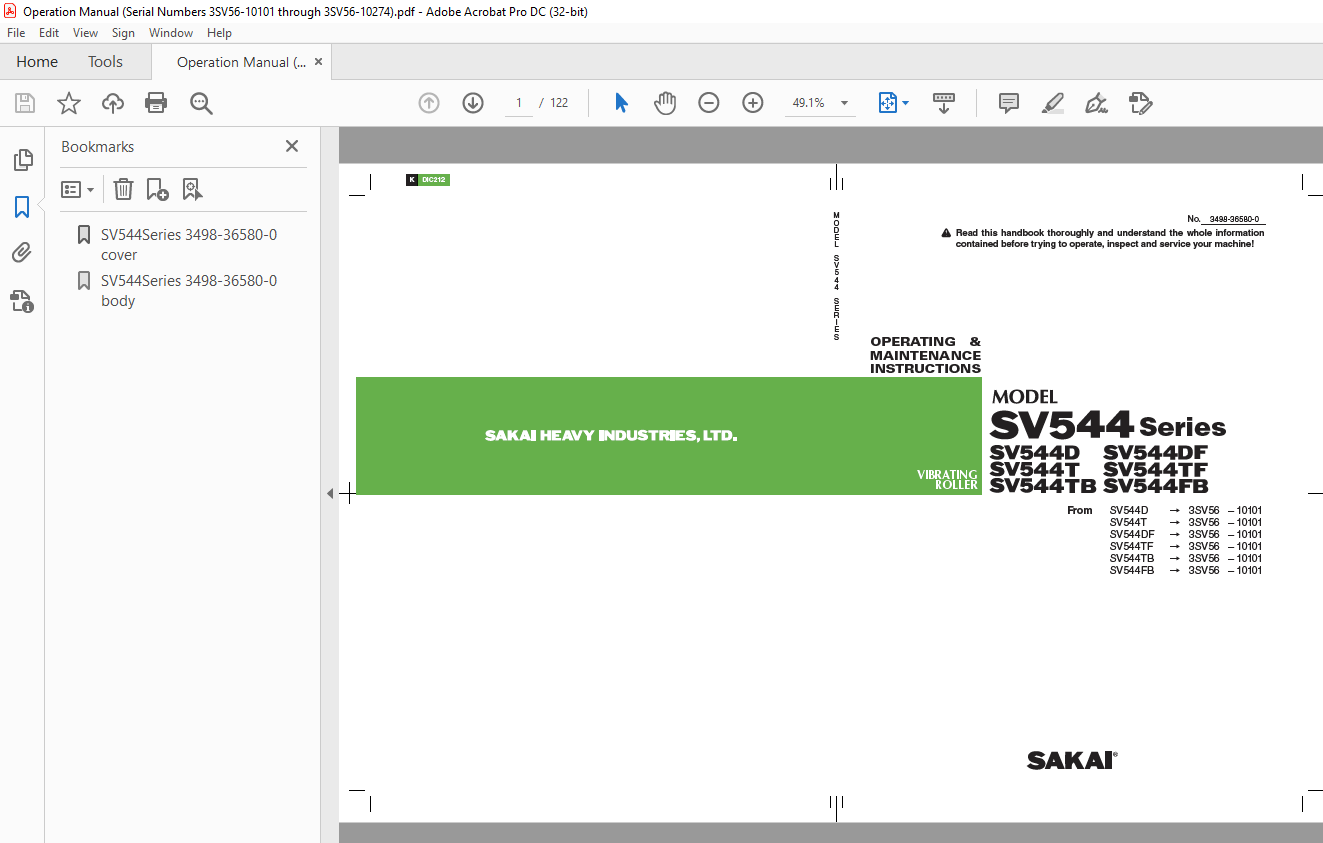The height and width of the screenshot is (843, 1323).
Task: Open zoom level dropdown arrow
Action: 844,103
